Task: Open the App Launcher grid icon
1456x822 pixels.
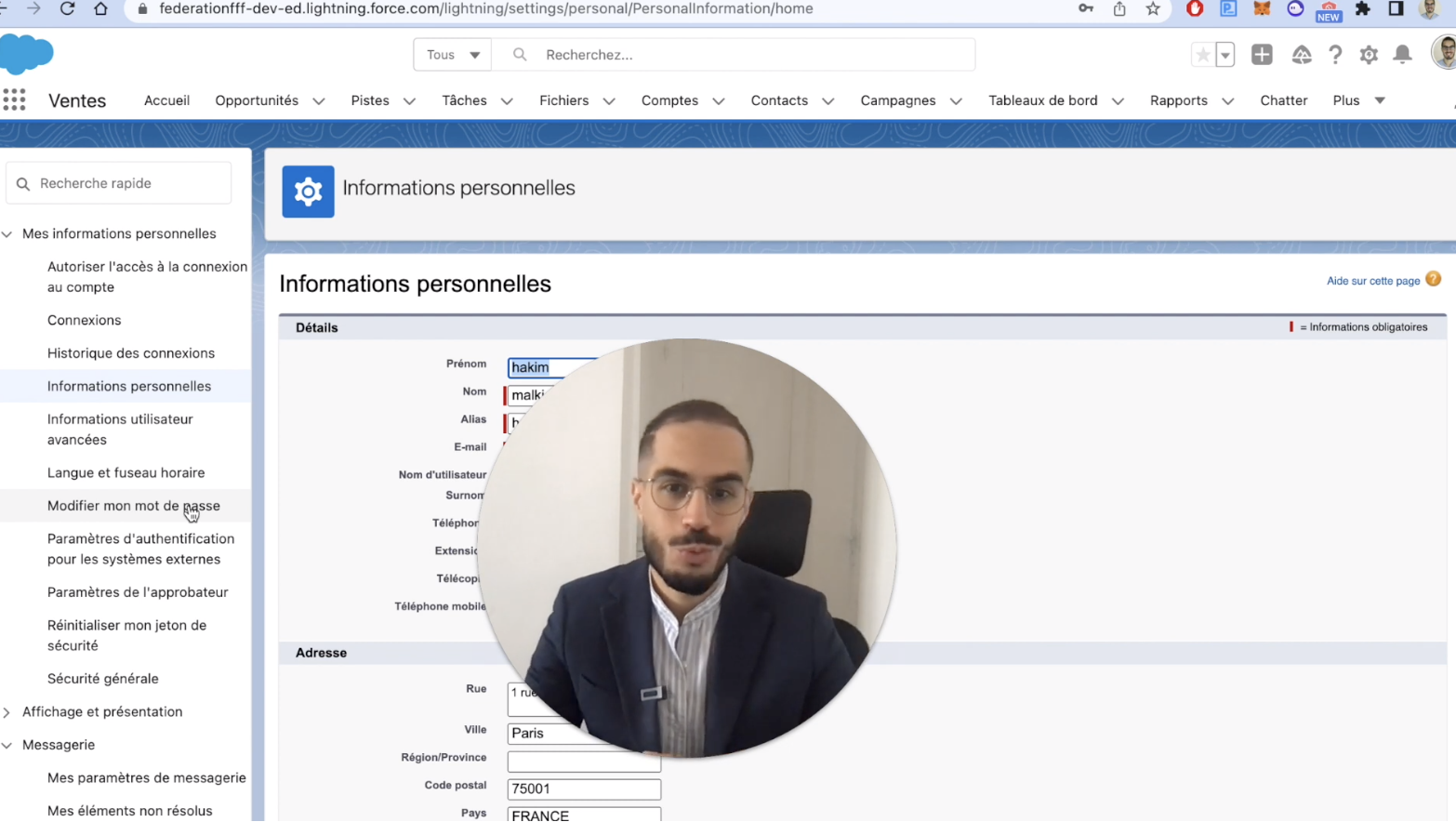Action: [14, 100]
